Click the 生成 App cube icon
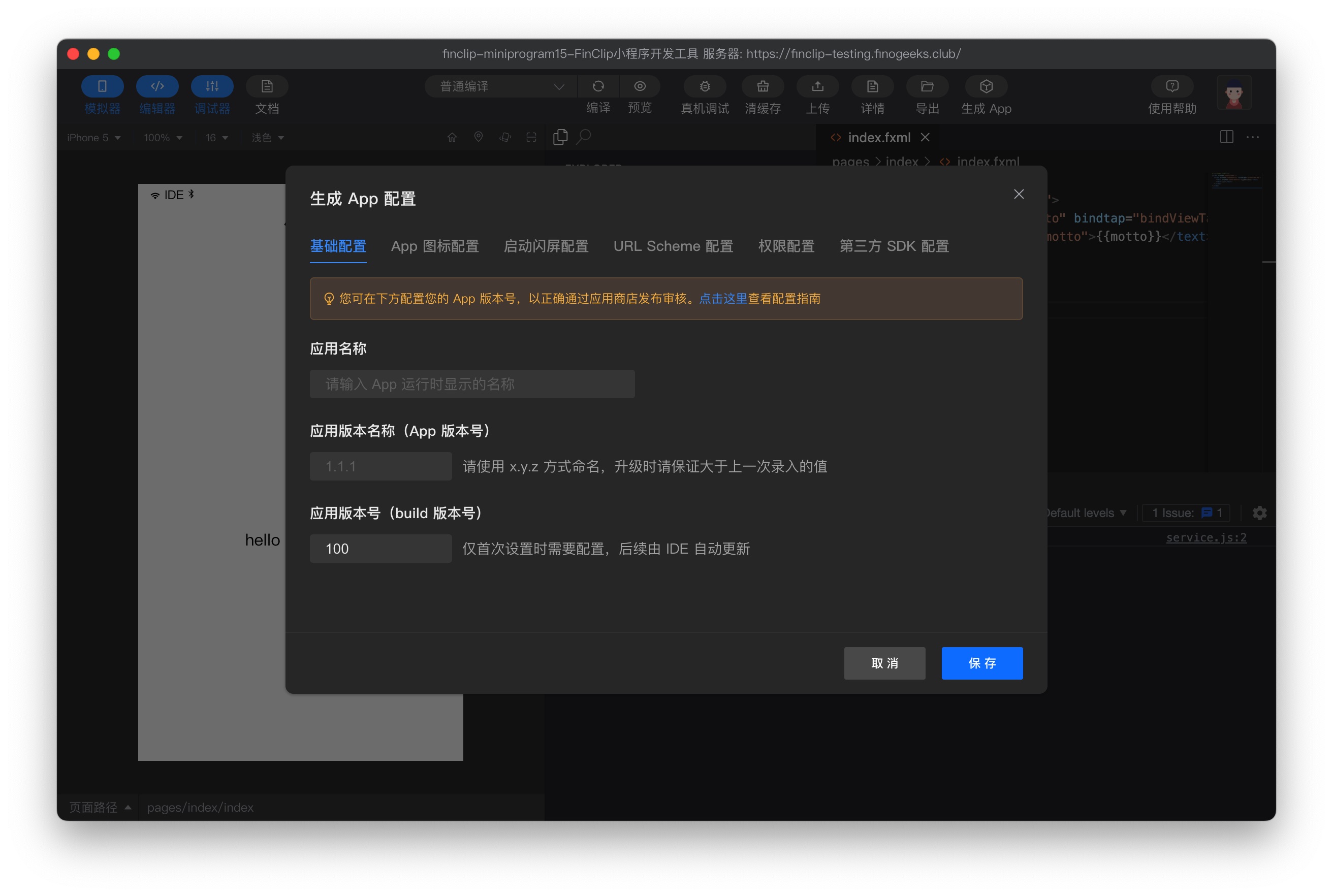The image size is (1333, 896). tap(986, 86)
